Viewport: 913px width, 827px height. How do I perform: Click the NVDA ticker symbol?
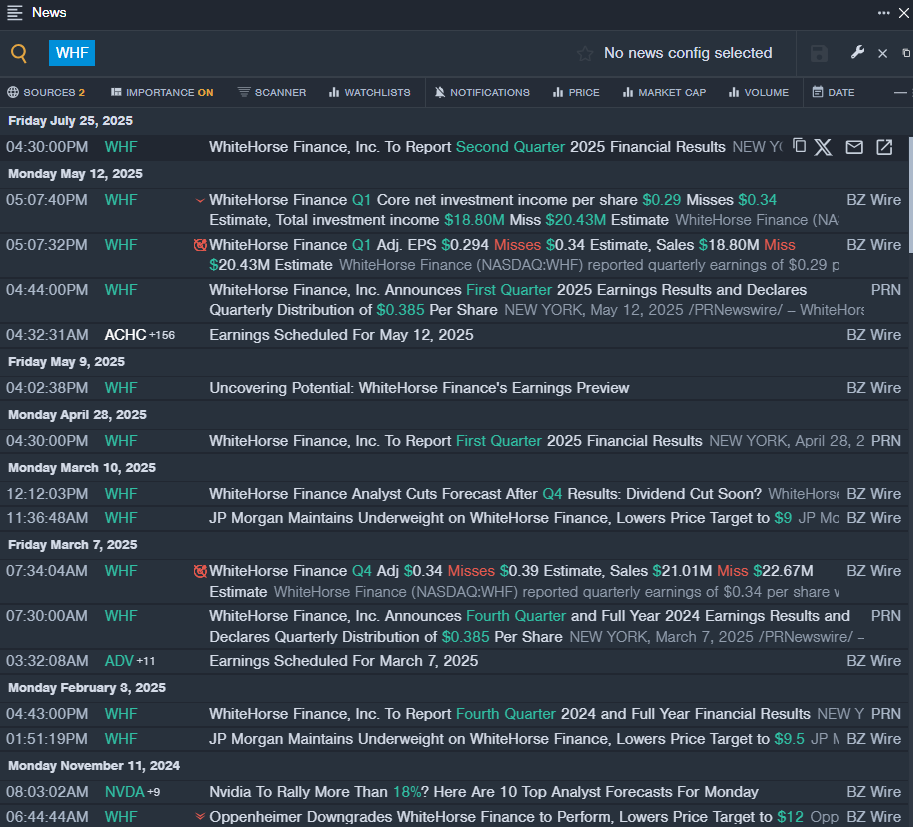pyautogui.click(x=125, y=792)
